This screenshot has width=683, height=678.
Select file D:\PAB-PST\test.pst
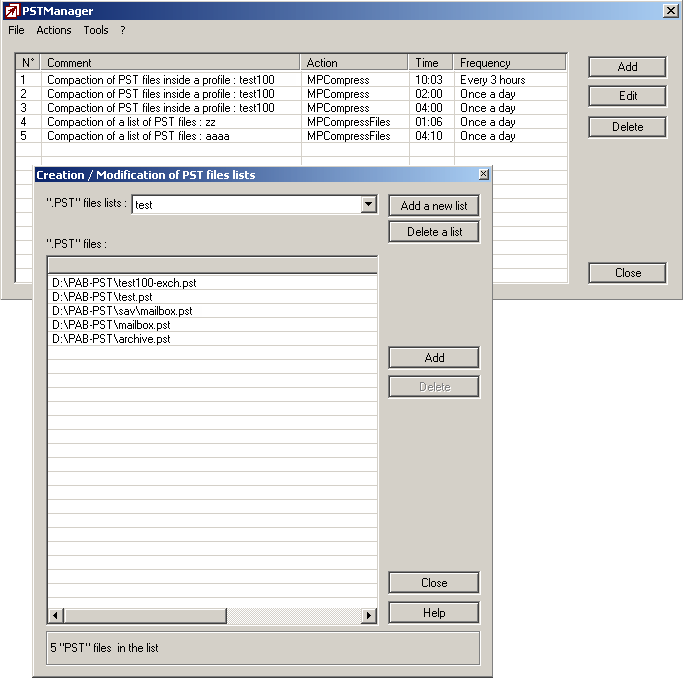[212, 297]
